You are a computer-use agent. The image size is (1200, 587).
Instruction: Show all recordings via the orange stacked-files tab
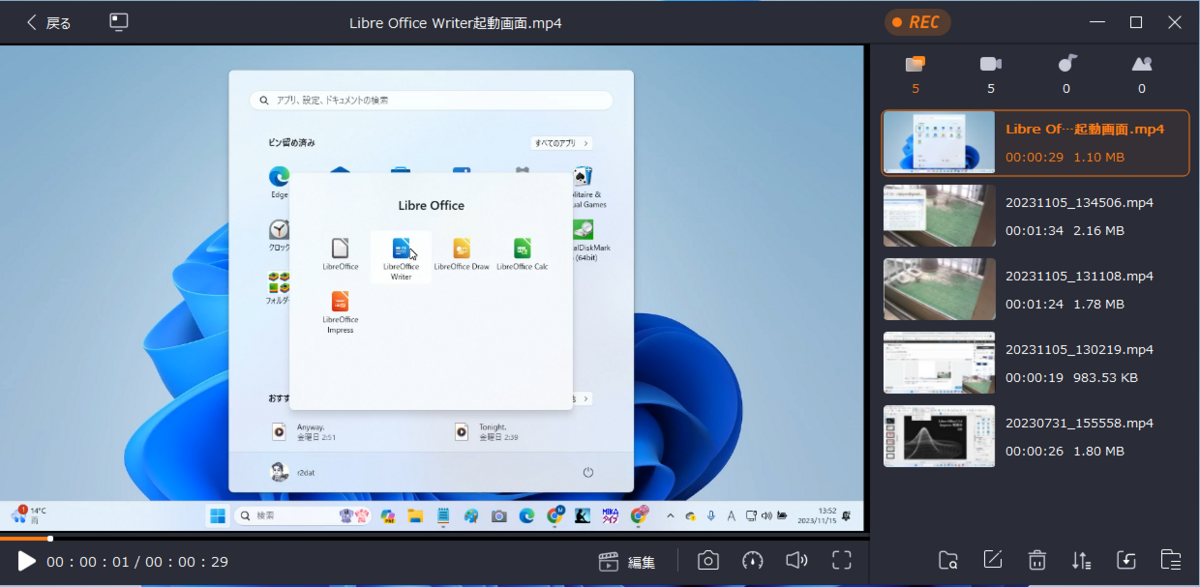[x=915, y=64]
